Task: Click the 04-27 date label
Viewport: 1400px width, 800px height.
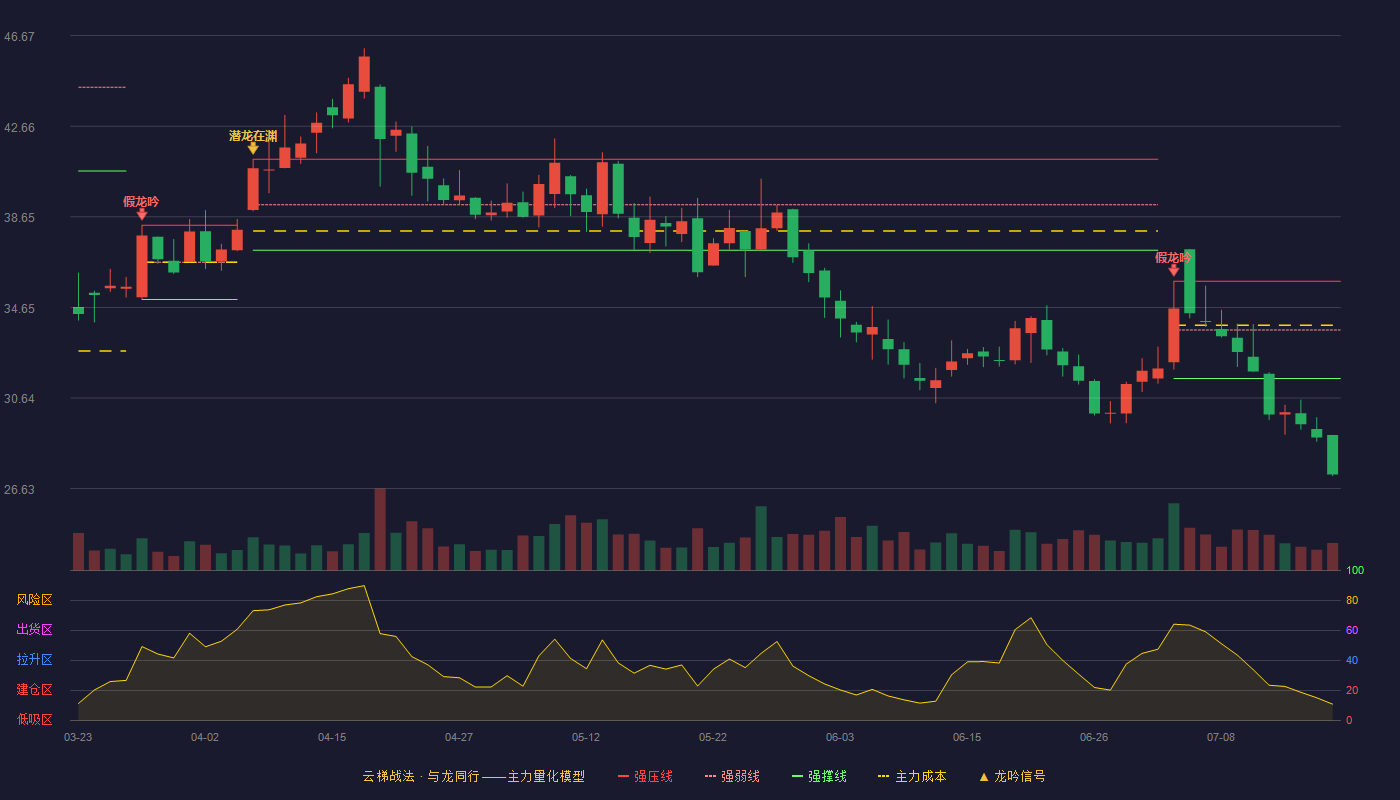Action: [x=459, y=737]
